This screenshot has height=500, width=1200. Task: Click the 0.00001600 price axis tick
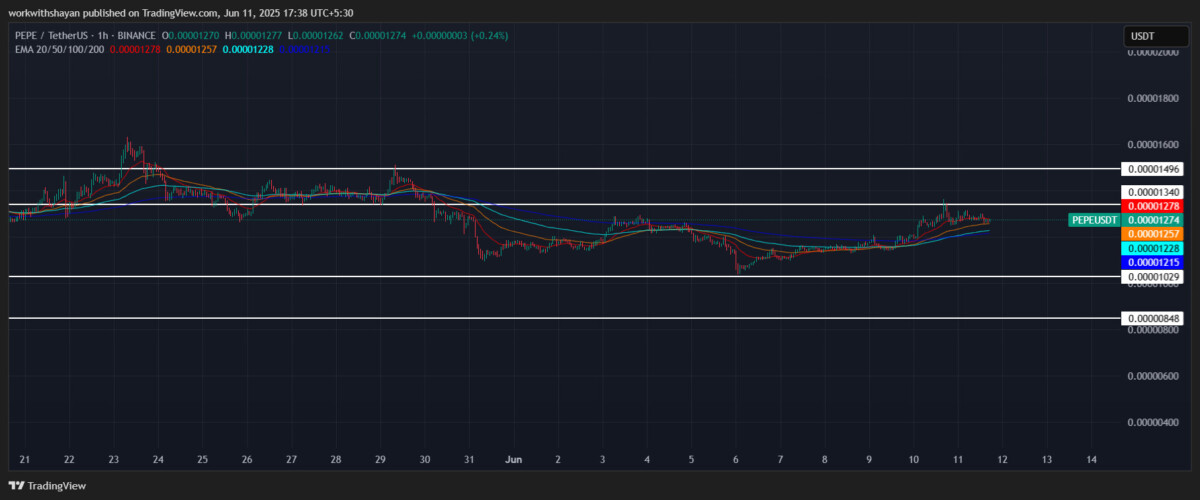click(x=1153, y=144)
